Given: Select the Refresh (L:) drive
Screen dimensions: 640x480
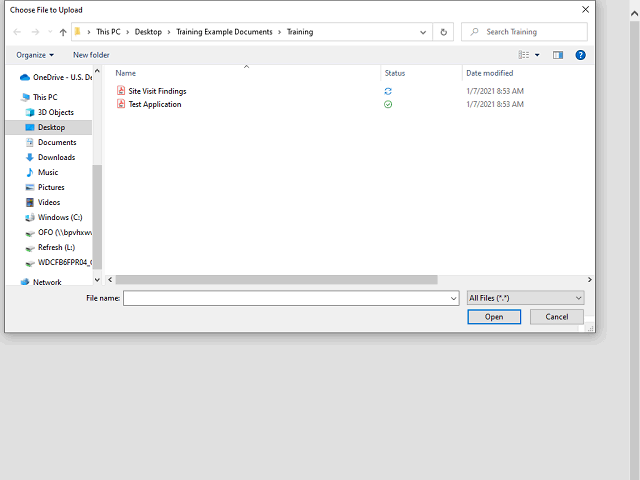Looking at the screenshot, I should 50,247.
